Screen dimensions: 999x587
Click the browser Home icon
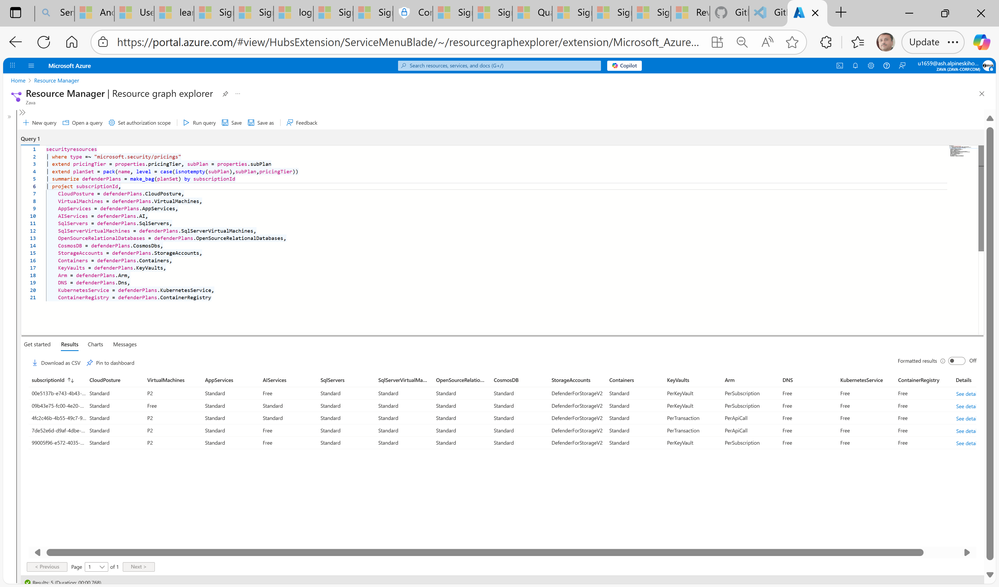(71, 42)
